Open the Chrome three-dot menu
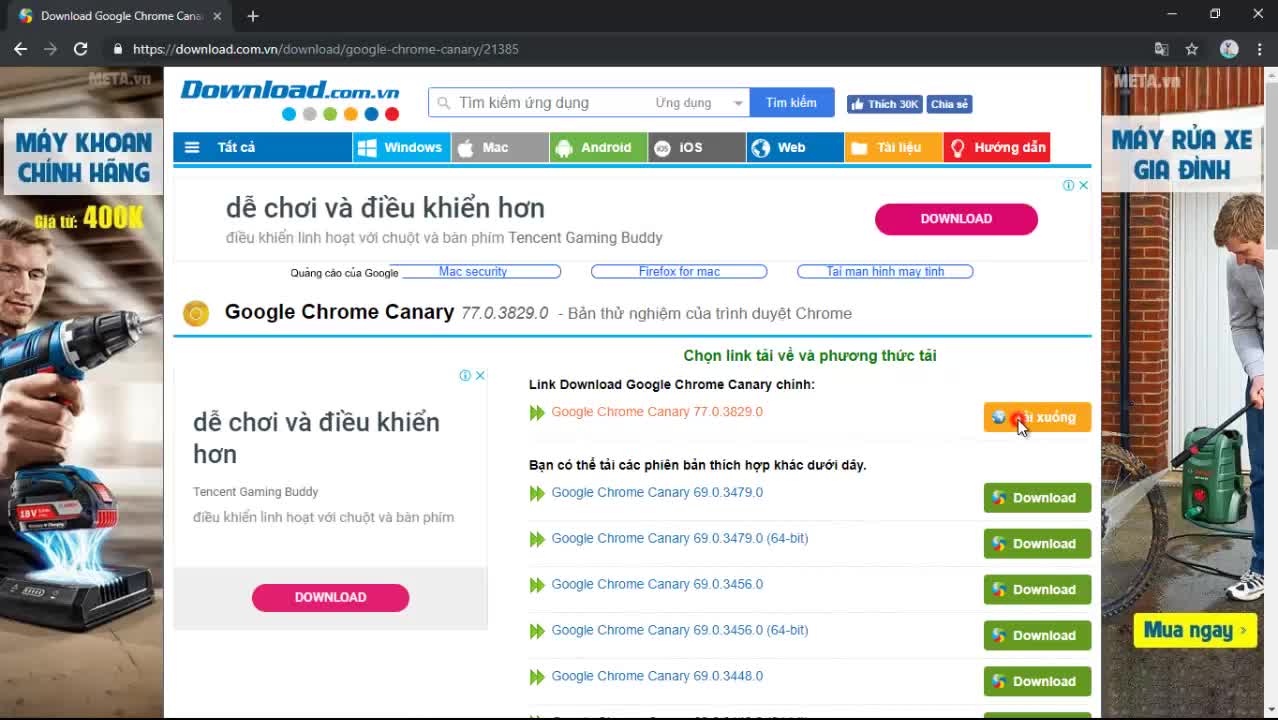Viewport: 1278px width, 720px height. pyautogui.click(x=1258, y=49)
